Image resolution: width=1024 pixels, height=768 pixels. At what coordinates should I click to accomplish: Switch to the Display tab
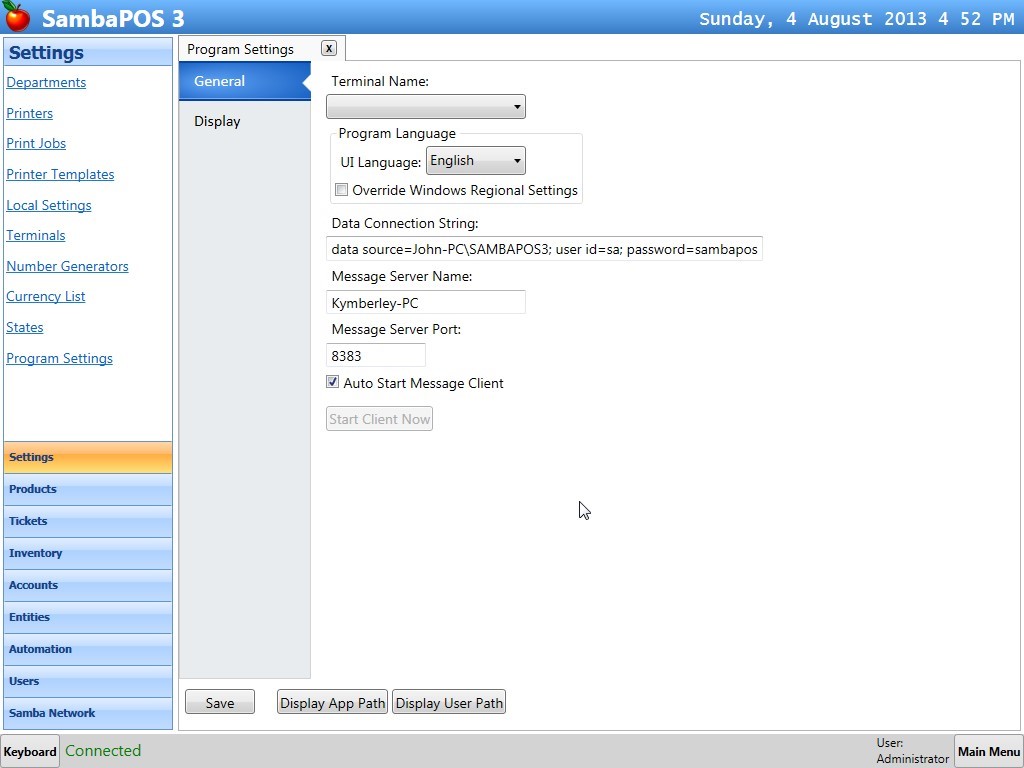pos(217,121)
